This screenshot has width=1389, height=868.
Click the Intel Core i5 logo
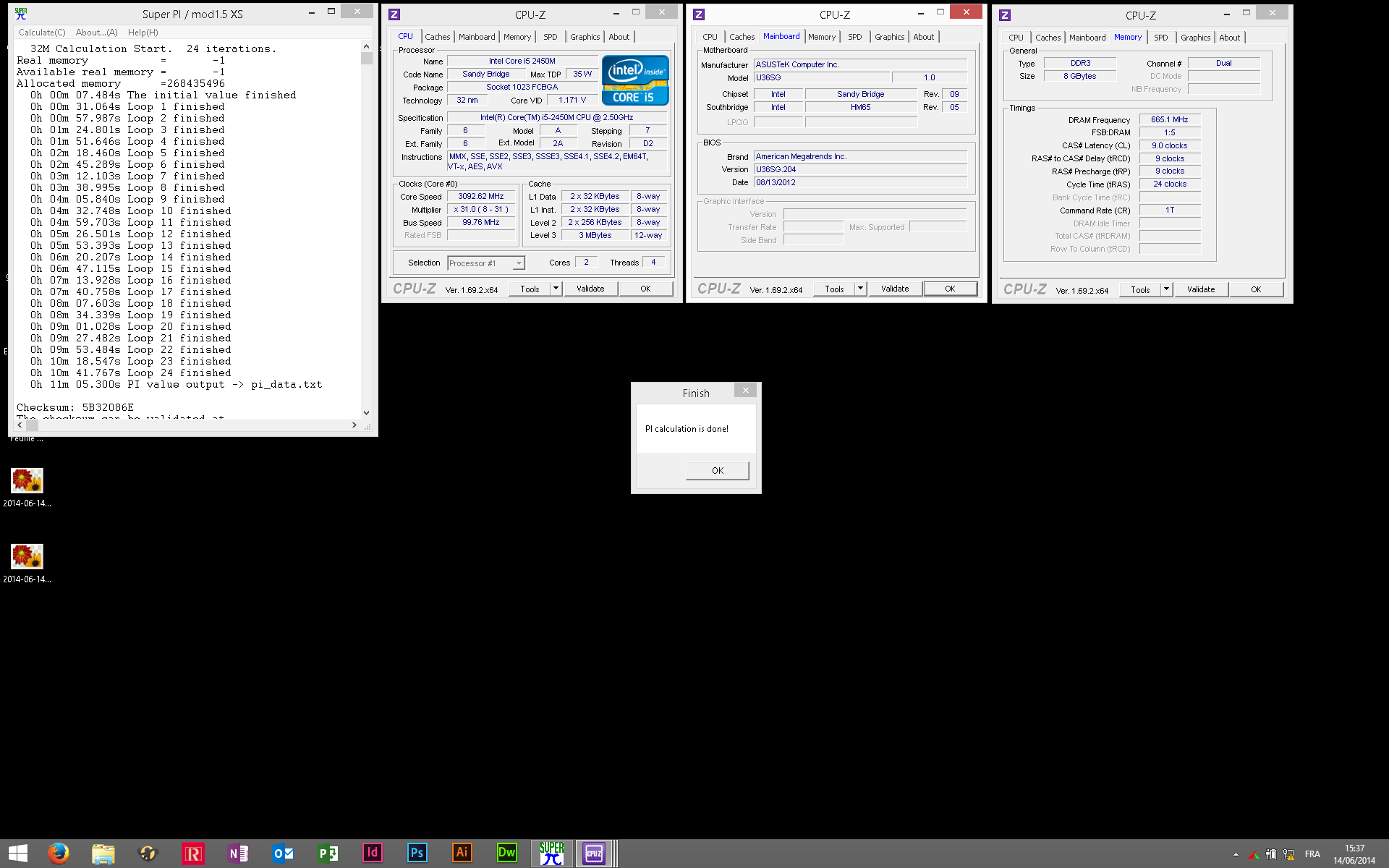point(635,80)
